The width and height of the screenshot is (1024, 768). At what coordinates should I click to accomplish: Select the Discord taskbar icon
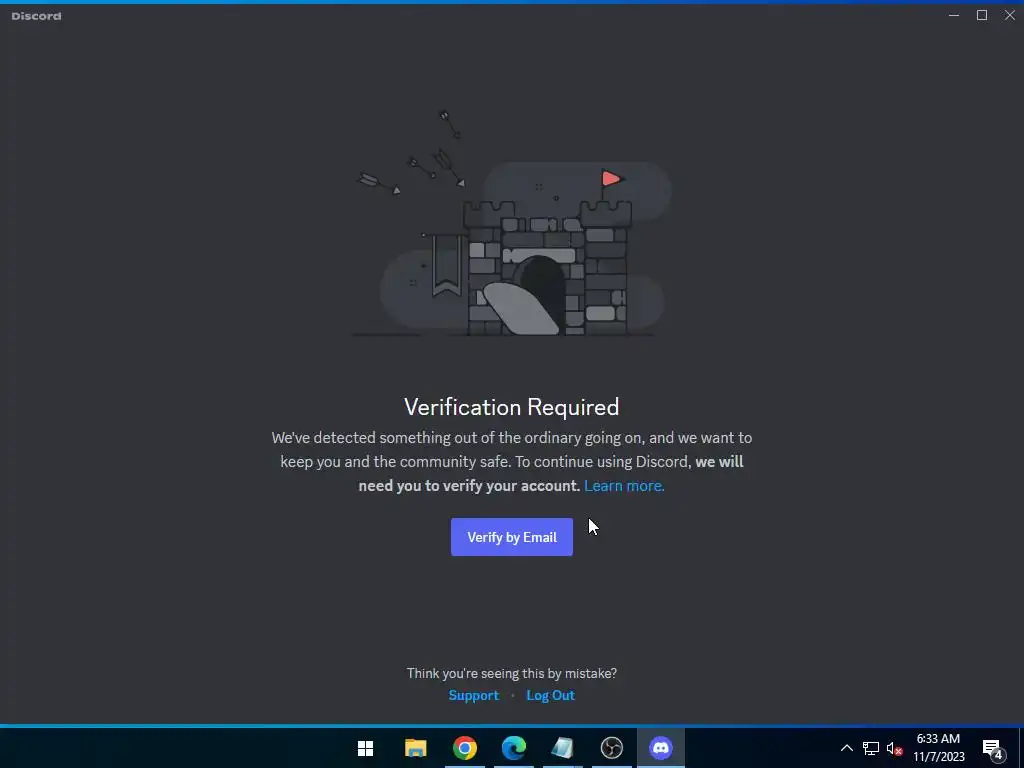(661, 748)
